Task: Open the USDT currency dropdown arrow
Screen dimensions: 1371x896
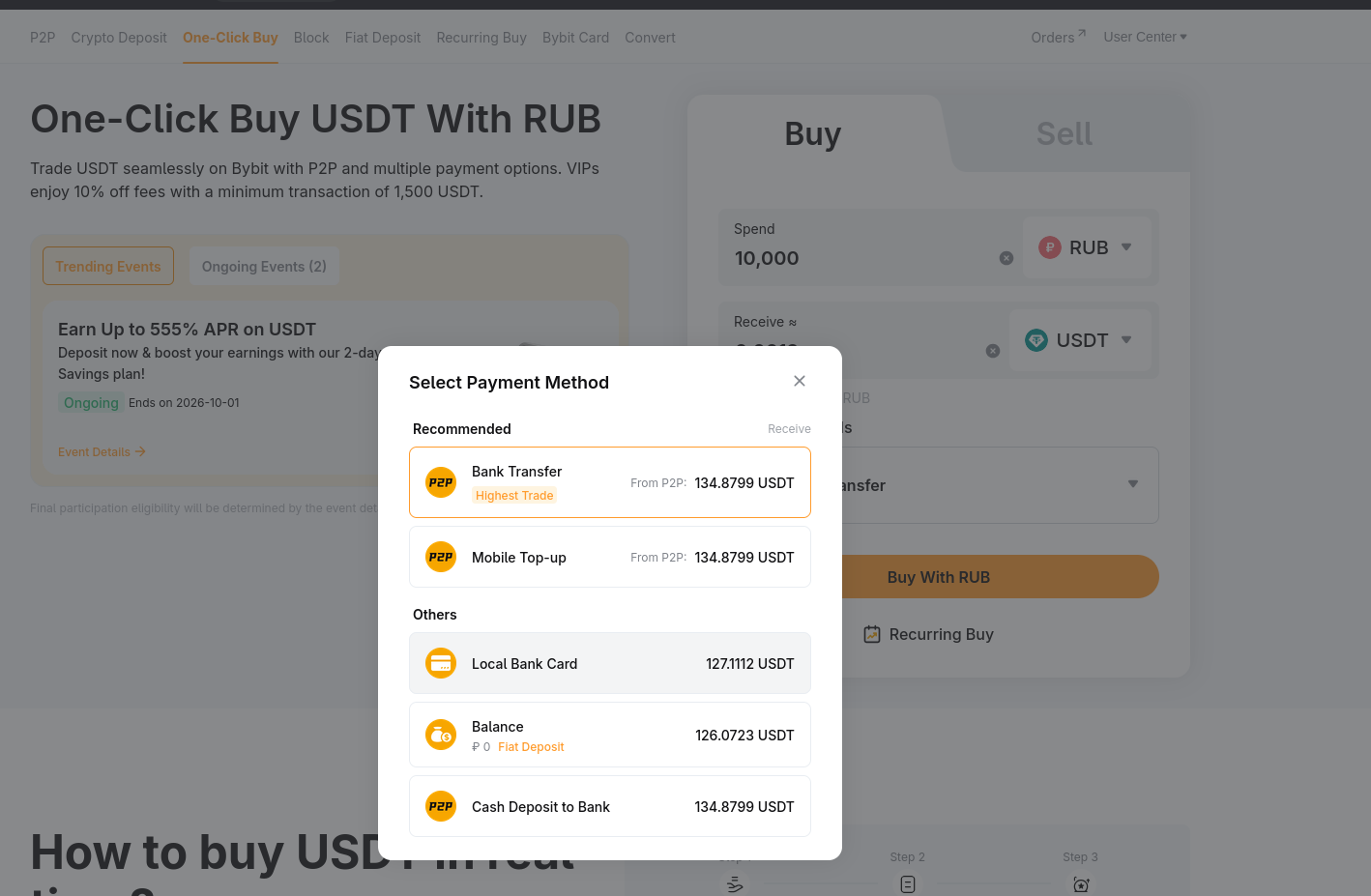Action: (x=1126, y=340)
